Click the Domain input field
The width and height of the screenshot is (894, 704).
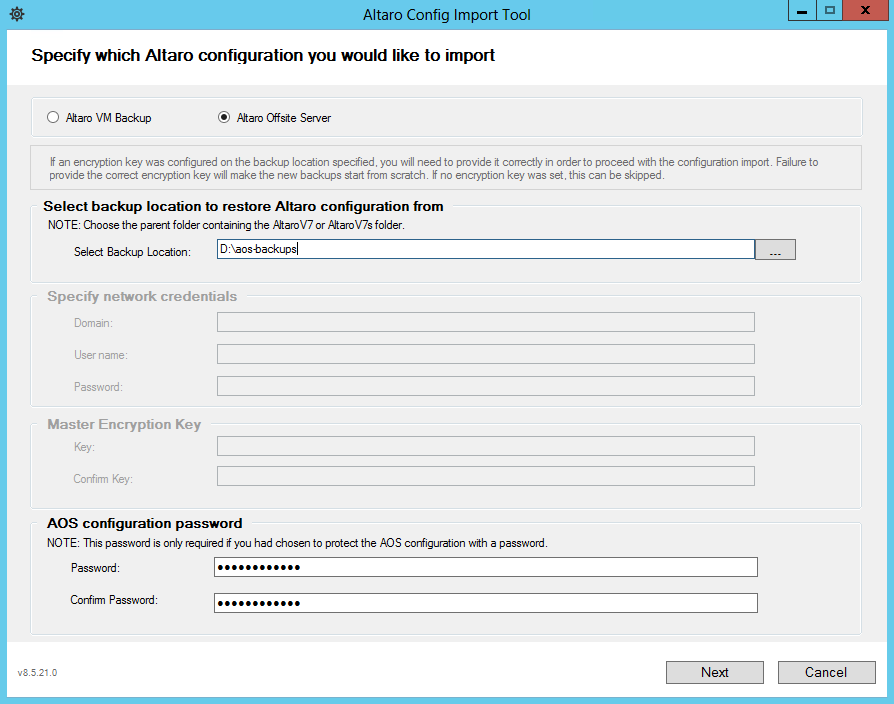click(485, 322)
